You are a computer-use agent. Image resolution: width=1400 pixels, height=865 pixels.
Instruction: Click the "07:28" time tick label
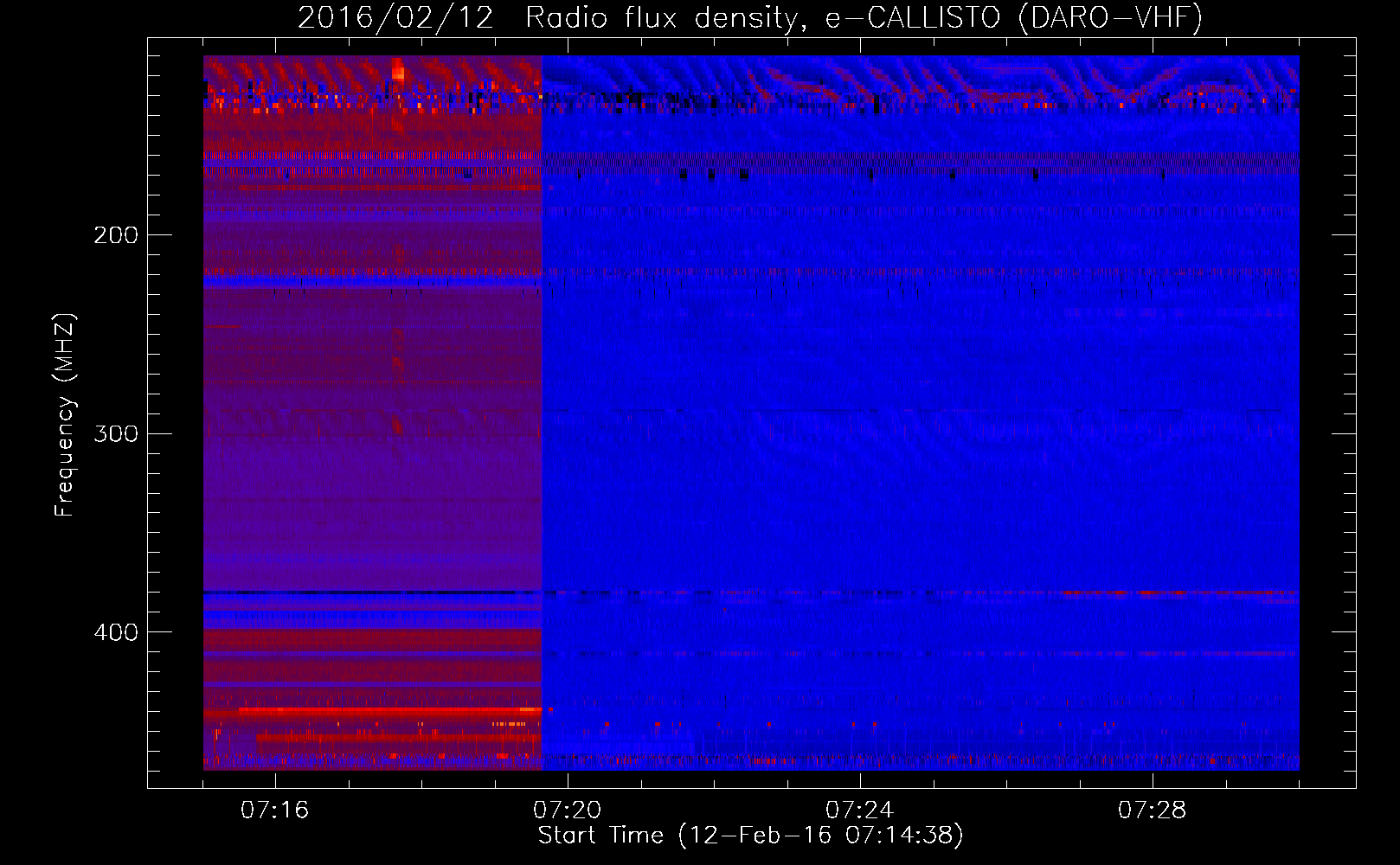(x=1153, y=811)
